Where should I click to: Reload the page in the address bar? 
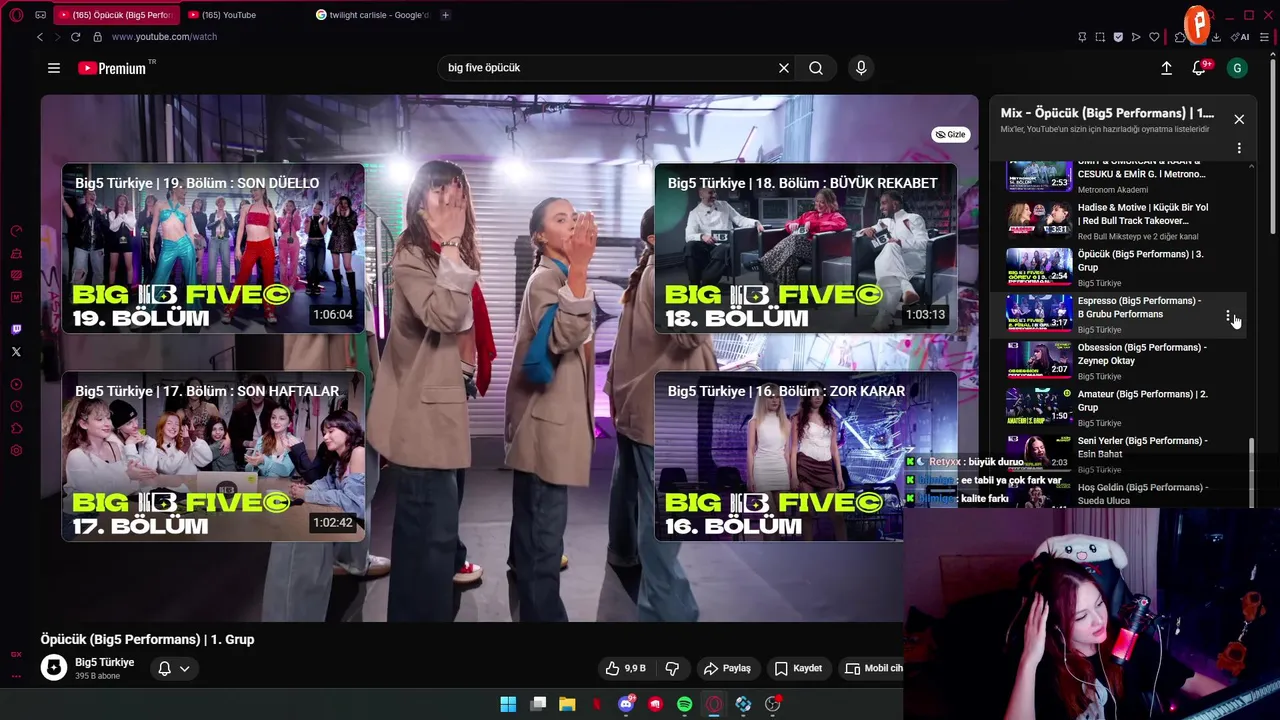pos(75,37)
